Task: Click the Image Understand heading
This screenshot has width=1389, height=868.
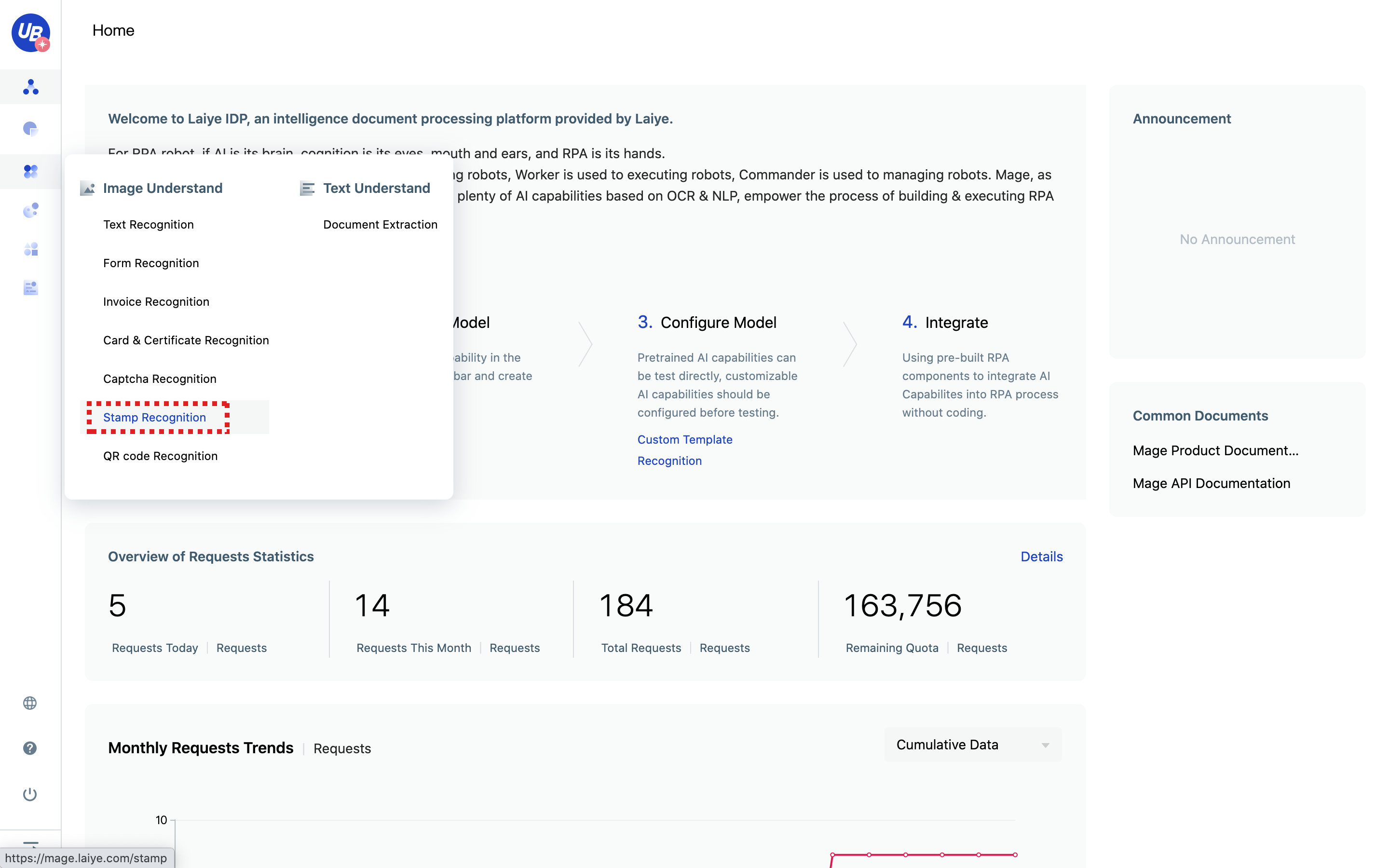Action: [x=163, y=188]
